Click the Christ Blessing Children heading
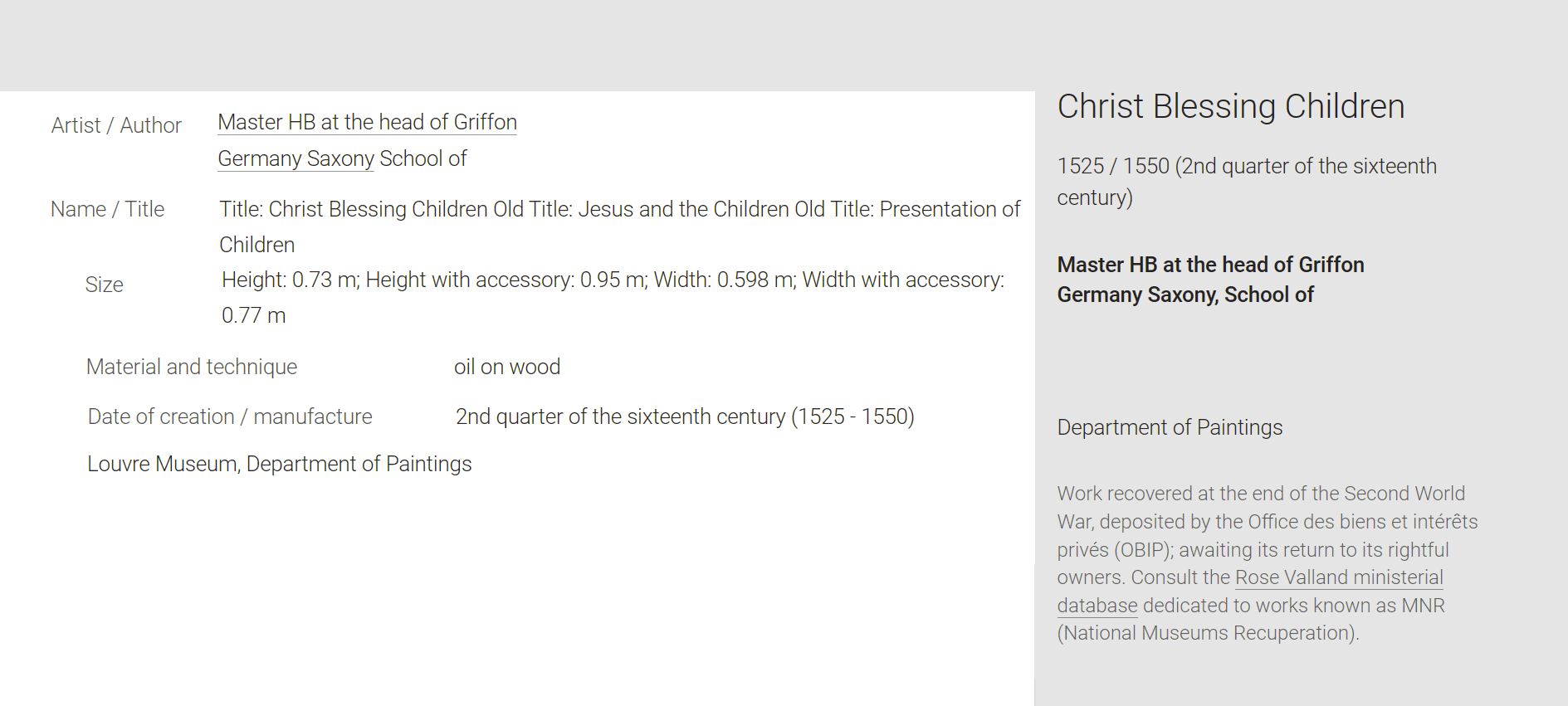Image resolution: width=1568 pixels, height=706 pixels. tap(1231, 106)
